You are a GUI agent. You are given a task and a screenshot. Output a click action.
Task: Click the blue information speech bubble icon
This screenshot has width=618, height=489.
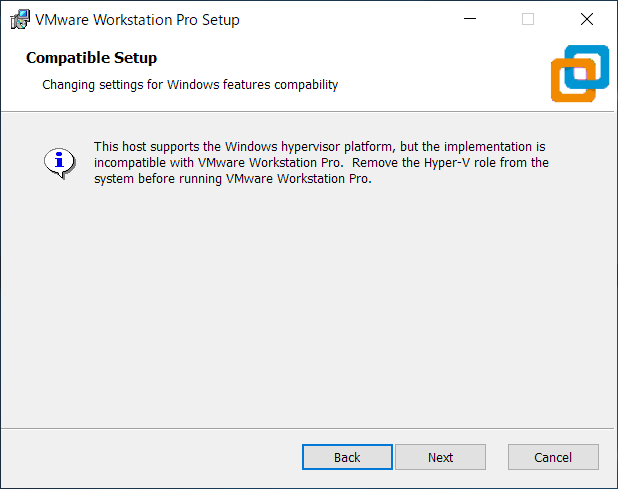60,163
